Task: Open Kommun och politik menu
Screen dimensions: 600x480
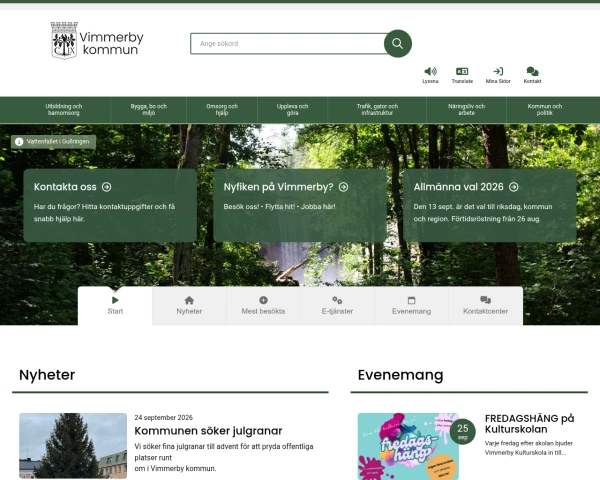Action: click(x=545, y=110)
